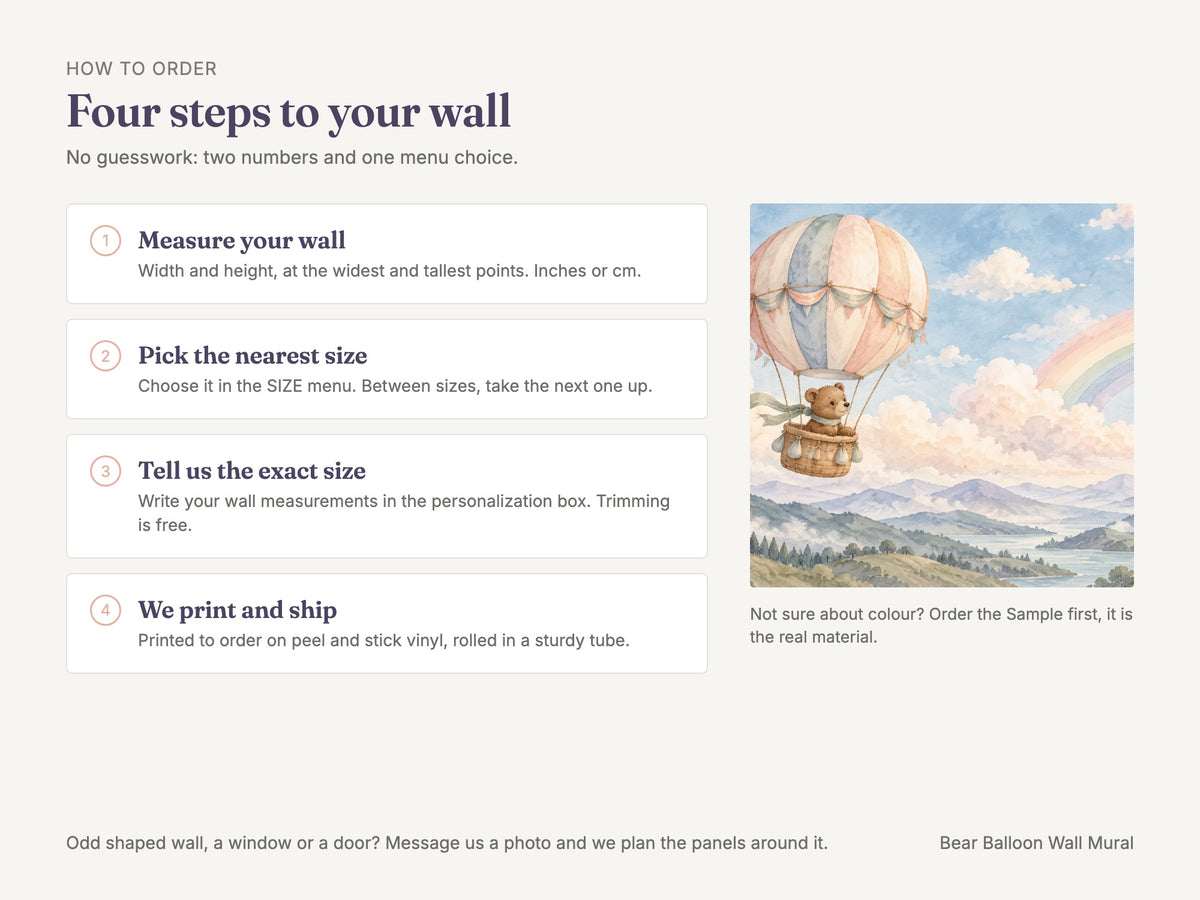Click the bear balloon mural image
1200x900 pixels.
pyautogui.click(x=942, y=395)
